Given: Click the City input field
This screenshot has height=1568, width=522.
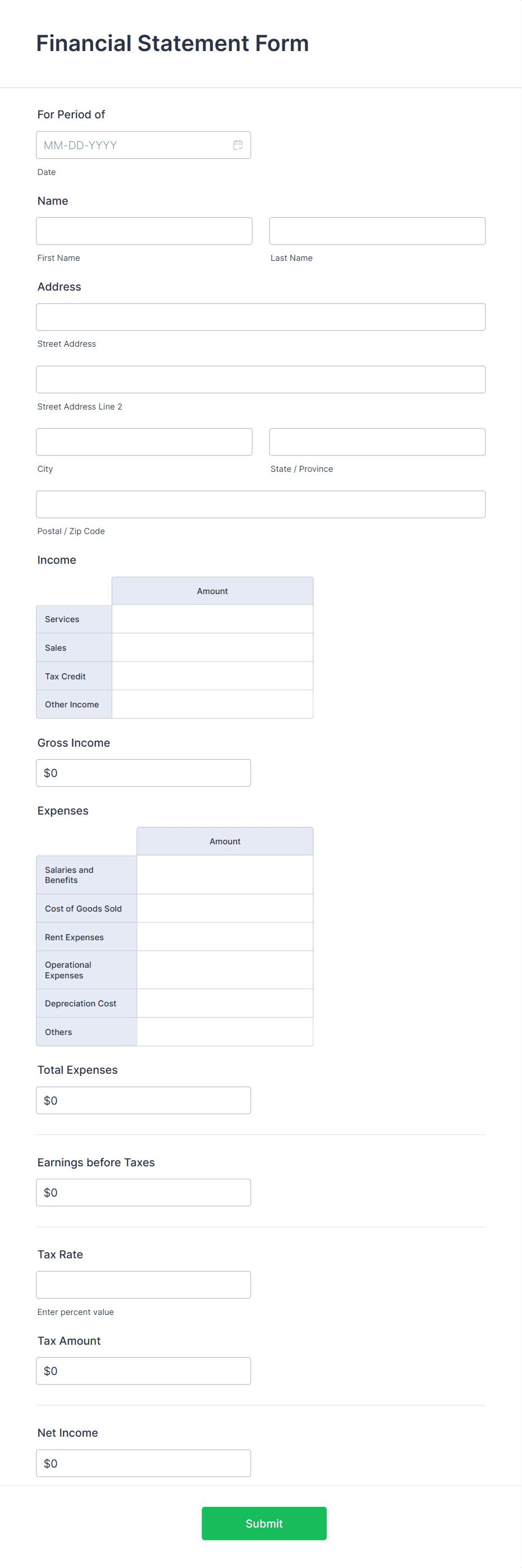Looking at the screenshot, I should 144,442.
